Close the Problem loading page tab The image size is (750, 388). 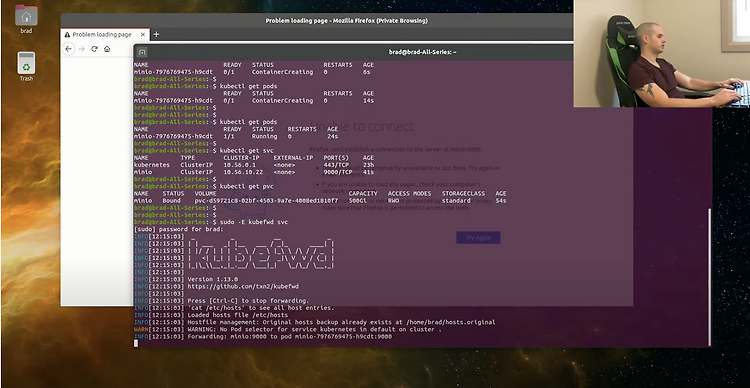[x=143, y=35]
